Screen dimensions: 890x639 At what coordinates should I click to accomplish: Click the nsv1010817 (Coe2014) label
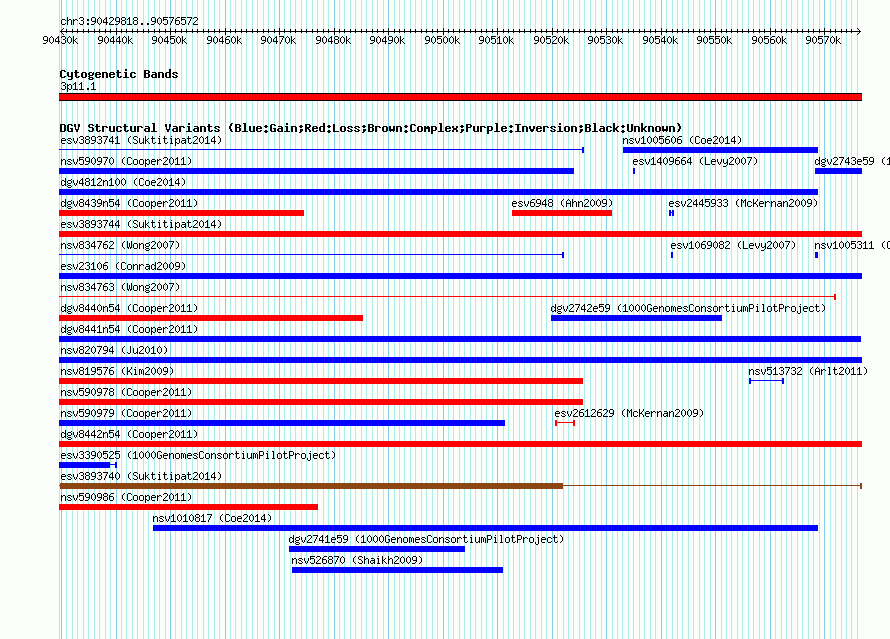point(212,518)
